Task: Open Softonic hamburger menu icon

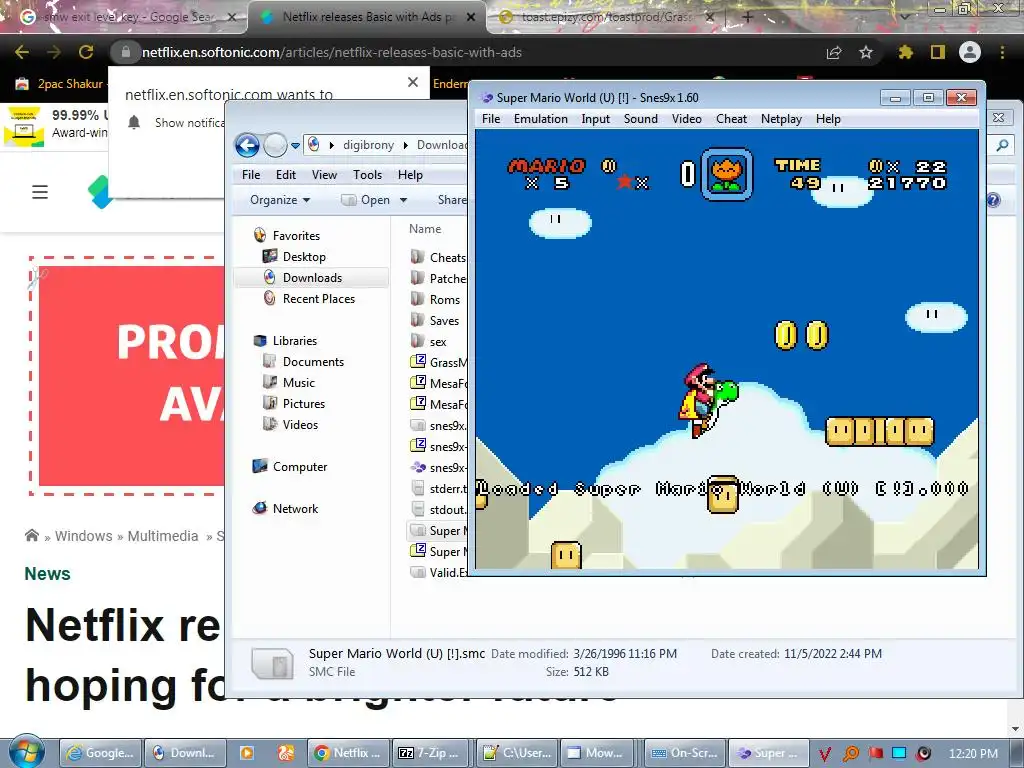Action: pyautogui.click(x=40, y=192)
